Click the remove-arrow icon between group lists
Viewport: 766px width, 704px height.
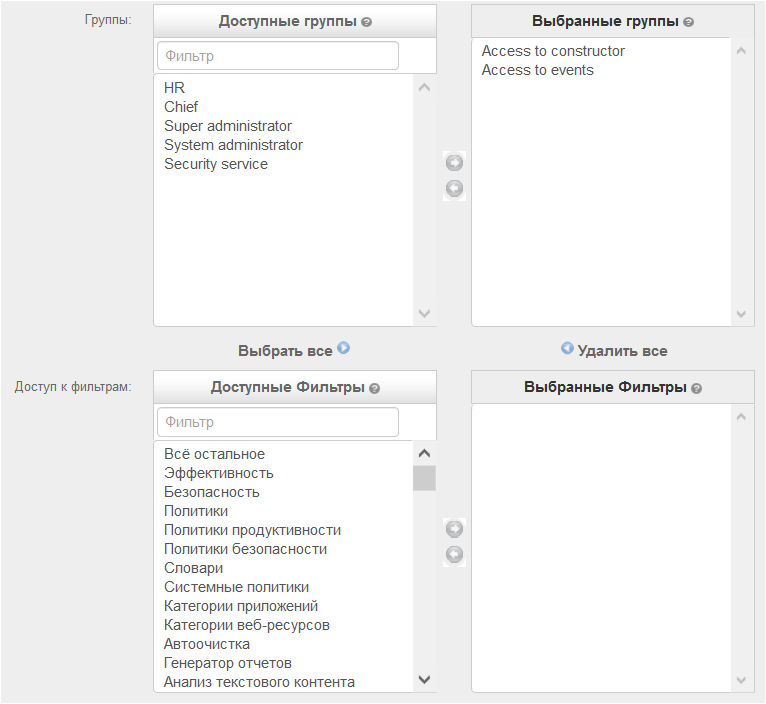[x=454, y=189]
